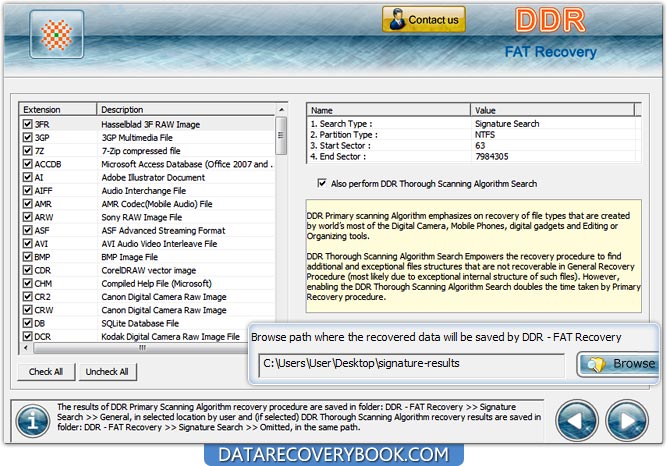Screen dimensions: 667x466
Task: Select 'AMR Codec(Mobile Audio) File' description
Action: pos(157,203)
